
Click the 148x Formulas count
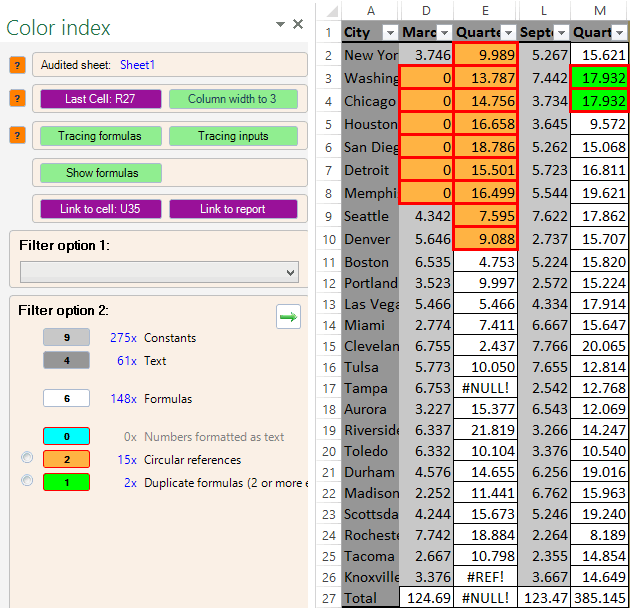click(123, 399)
